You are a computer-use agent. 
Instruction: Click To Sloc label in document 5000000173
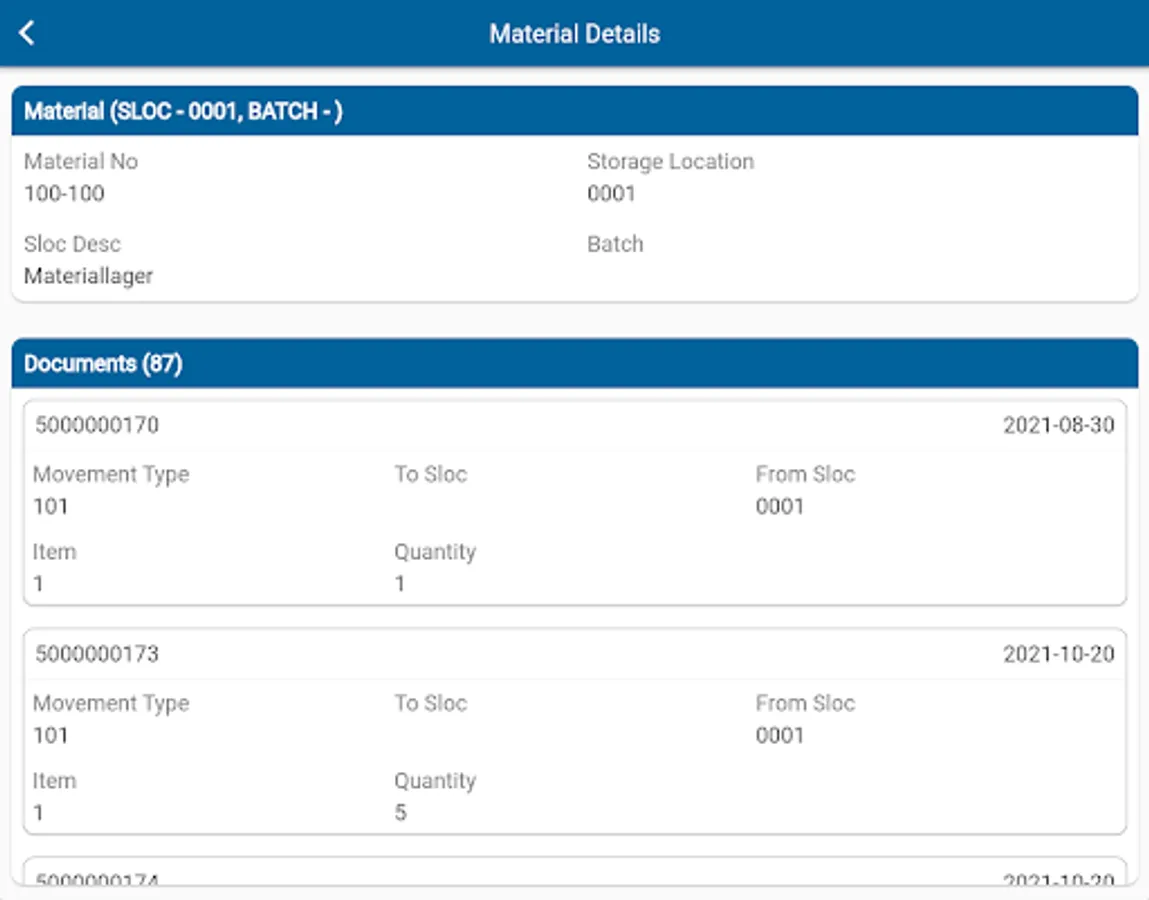click(430, 703)
